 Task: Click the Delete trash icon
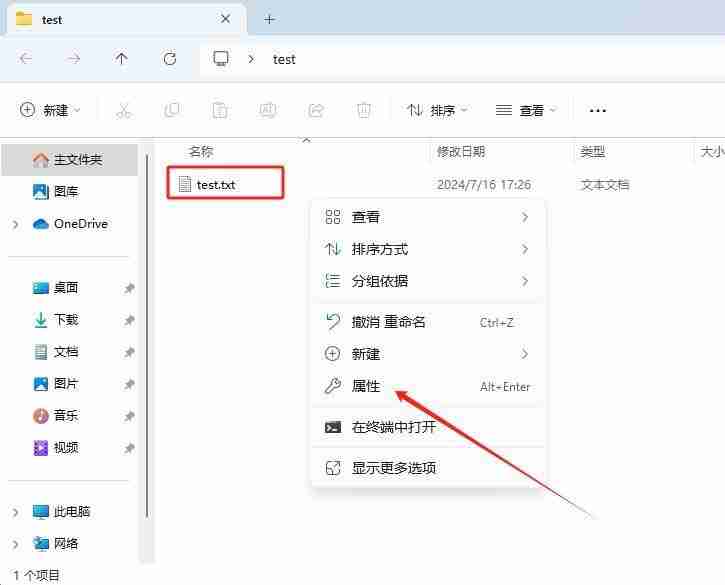[364, 111]
